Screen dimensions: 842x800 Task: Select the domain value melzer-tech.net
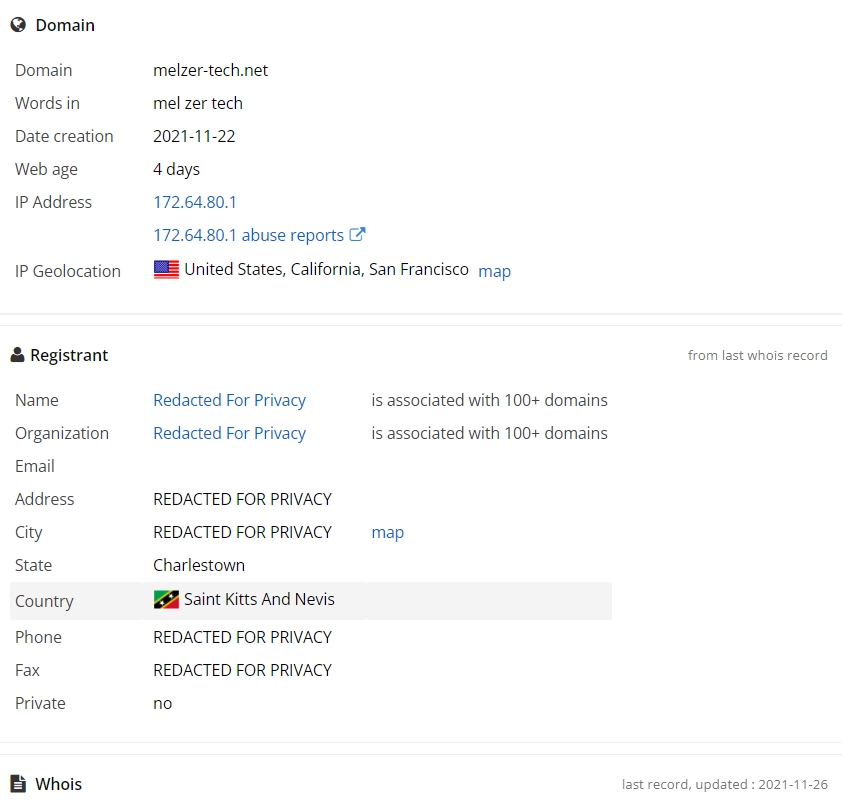(x=210, y=70)
